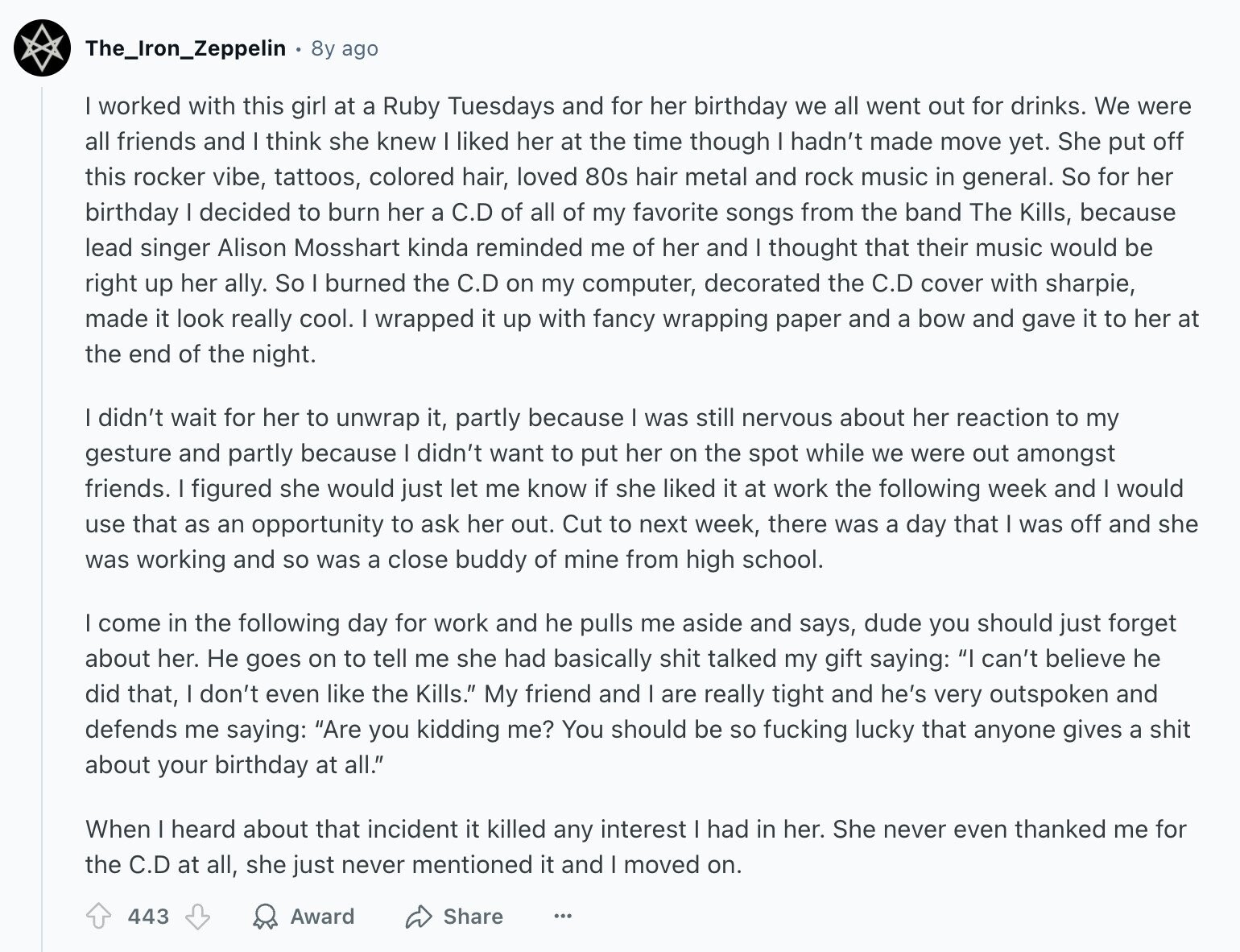
Task: Upvote the comment by The_Iron_Zeppelin
Action: pyautogui.click(x=98, y=917)
